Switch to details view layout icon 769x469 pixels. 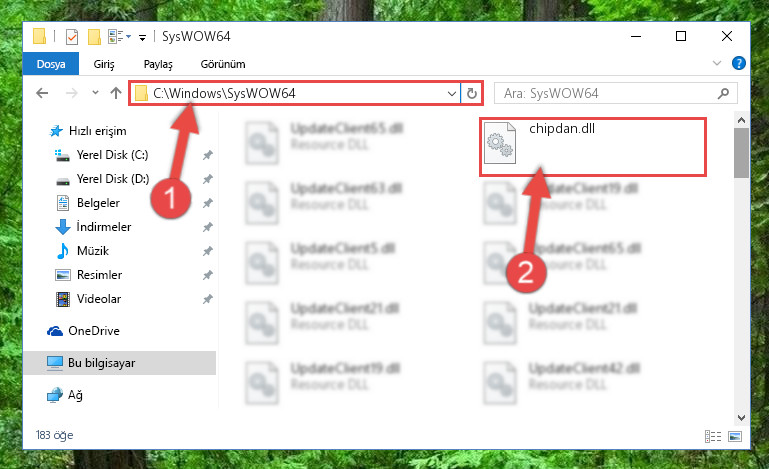point(713,436)
